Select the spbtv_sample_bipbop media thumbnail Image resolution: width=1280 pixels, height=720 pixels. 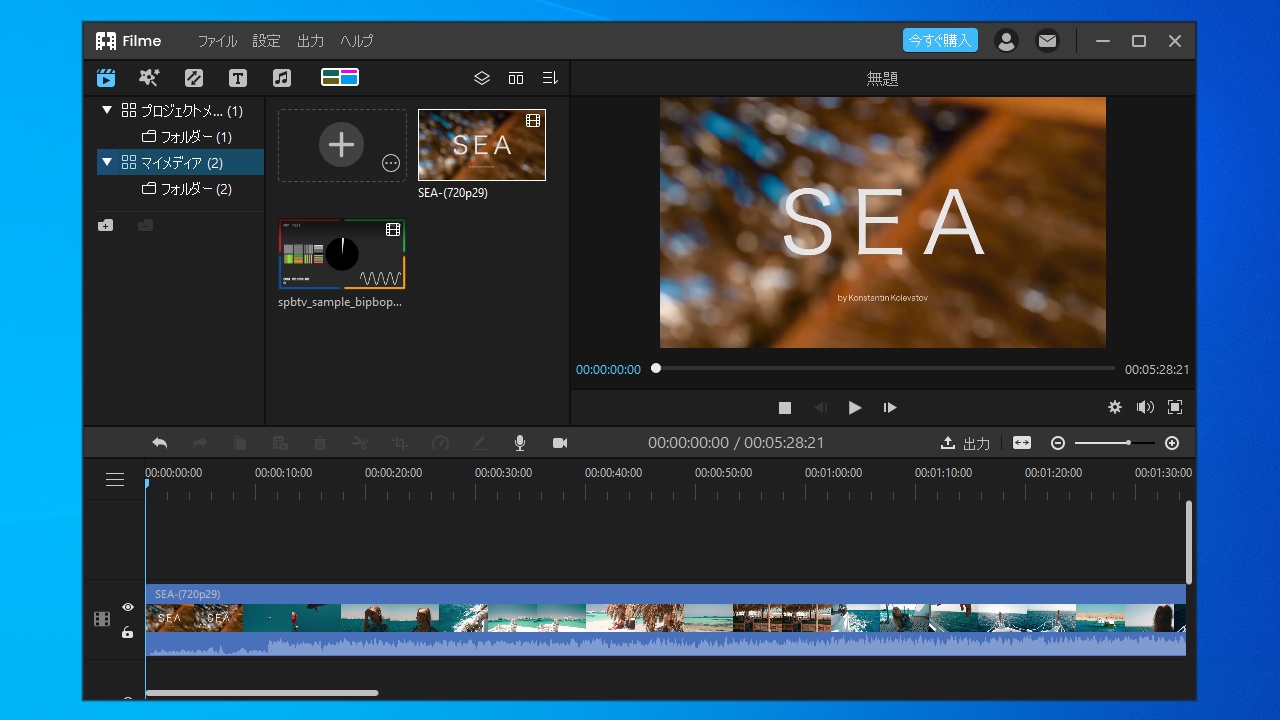pos(342,254)
